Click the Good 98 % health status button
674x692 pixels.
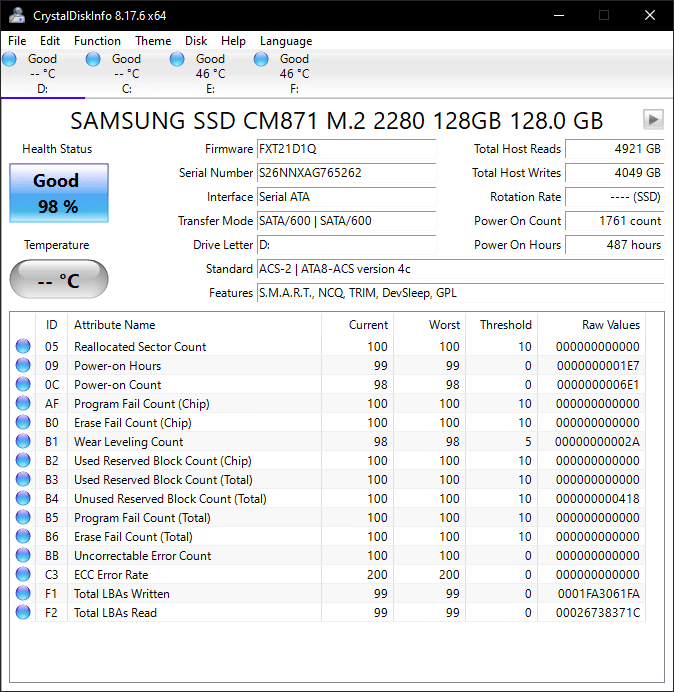pos(59,193)
